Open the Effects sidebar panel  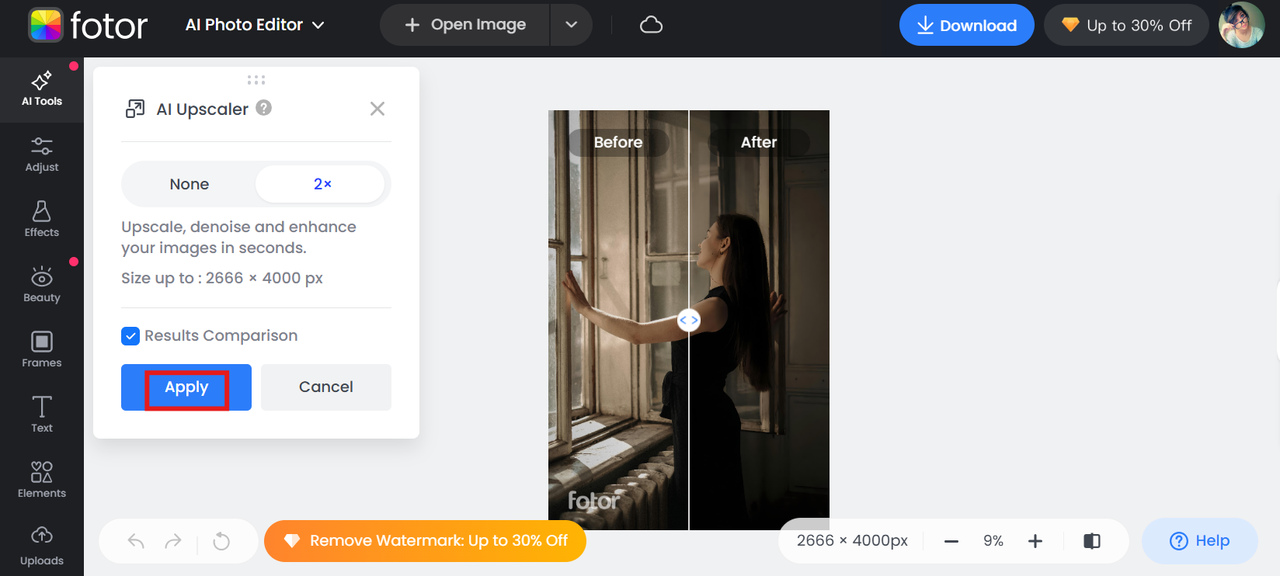42,219
